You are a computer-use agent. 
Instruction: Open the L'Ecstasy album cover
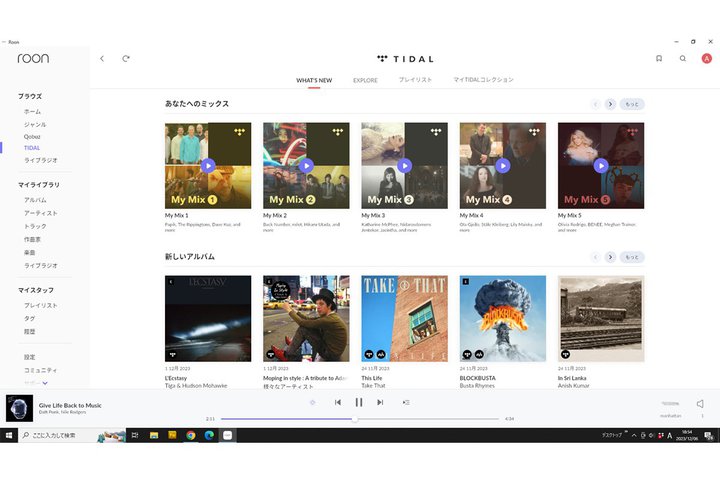pyautogui.click(x=208, y=318)
